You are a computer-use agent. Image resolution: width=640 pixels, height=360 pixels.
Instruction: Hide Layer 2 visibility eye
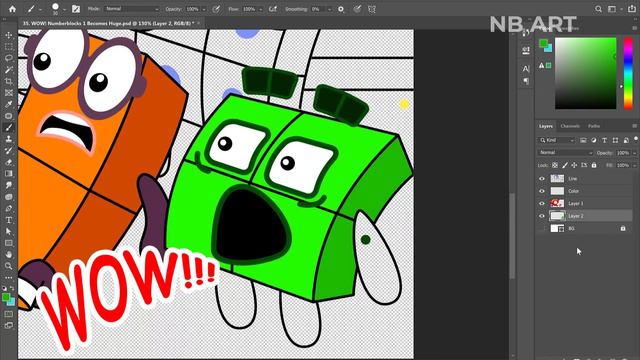pos(542,216)
